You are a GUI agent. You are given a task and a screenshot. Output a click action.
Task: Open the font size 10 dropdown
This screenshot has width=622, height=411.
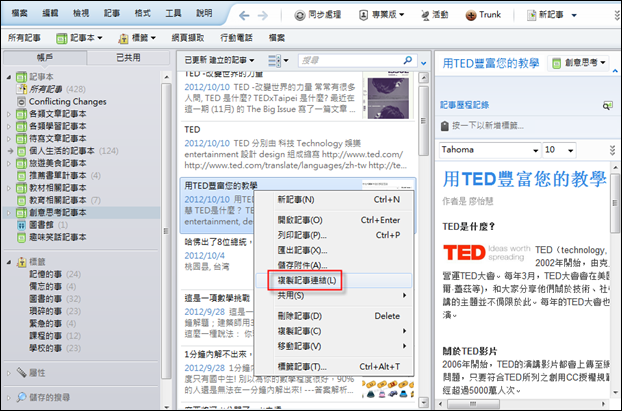click(x=570, y=150)
